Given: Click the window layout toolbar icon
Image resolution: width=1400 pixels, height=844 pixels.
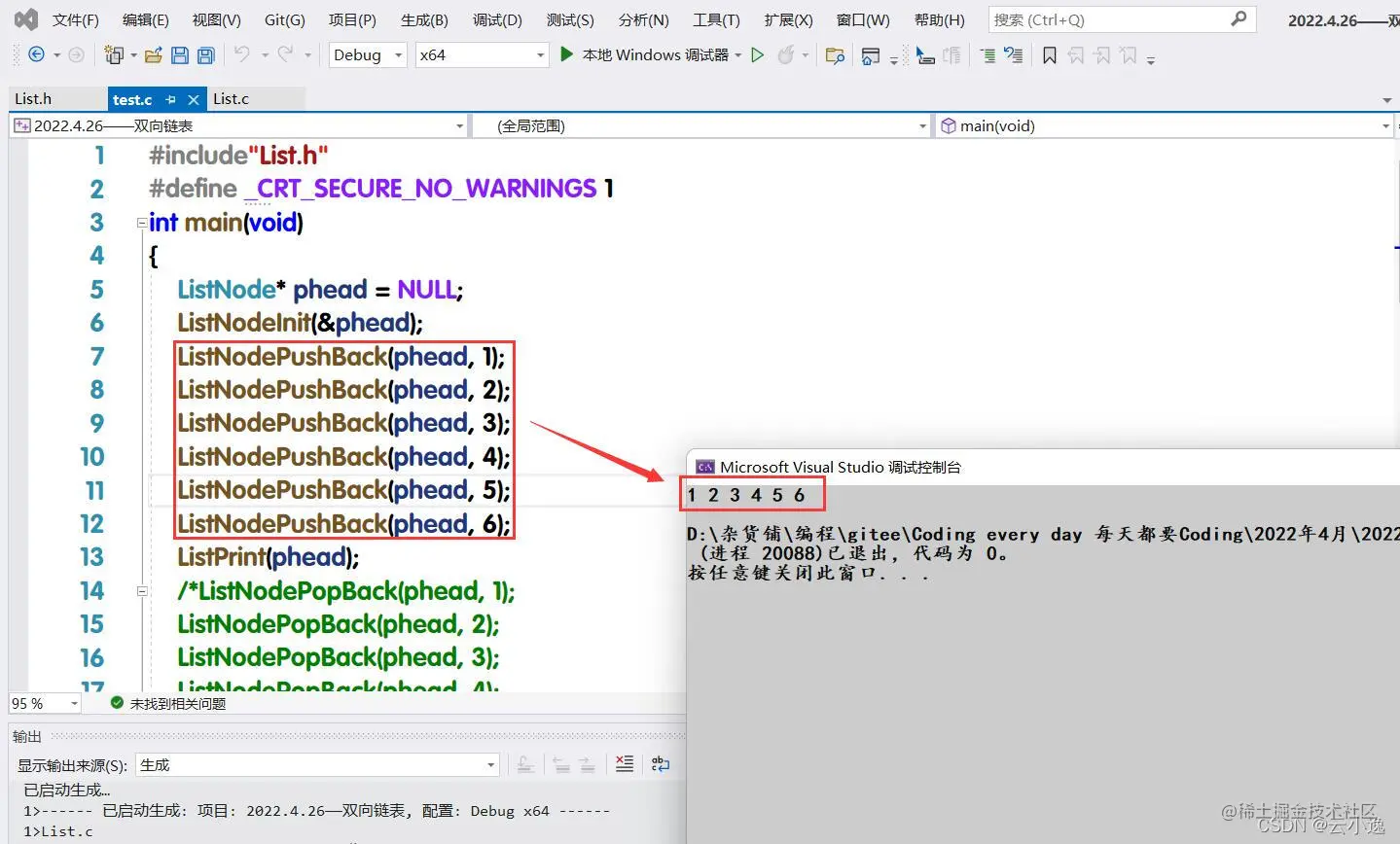Looking at the screenshot, I should [x=871, y=55].
